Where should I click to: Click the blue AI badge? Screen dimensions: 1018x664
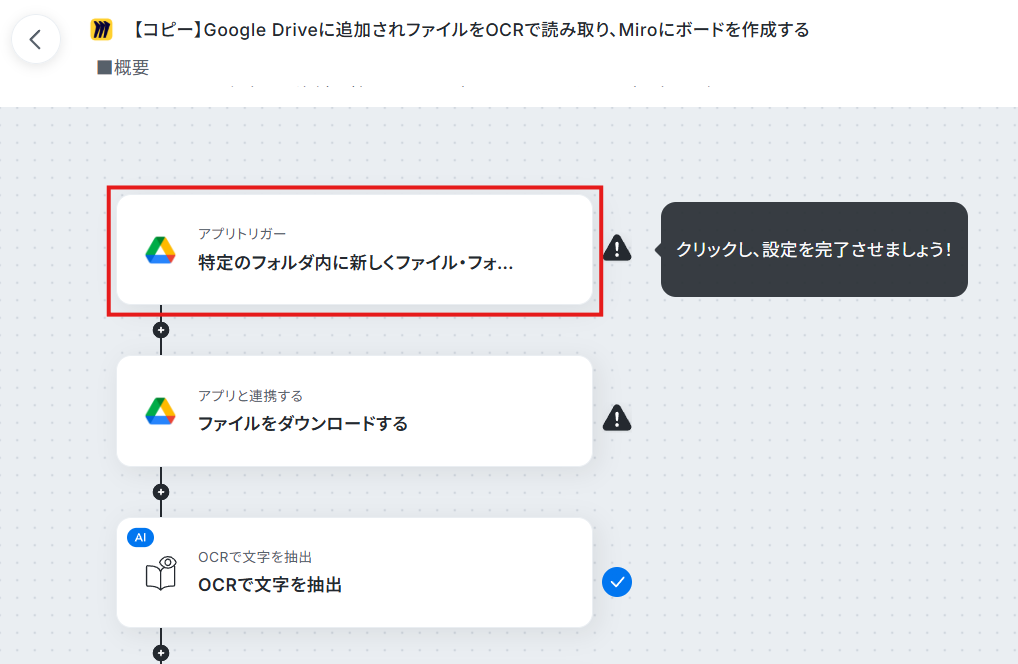tap(140, 537)
